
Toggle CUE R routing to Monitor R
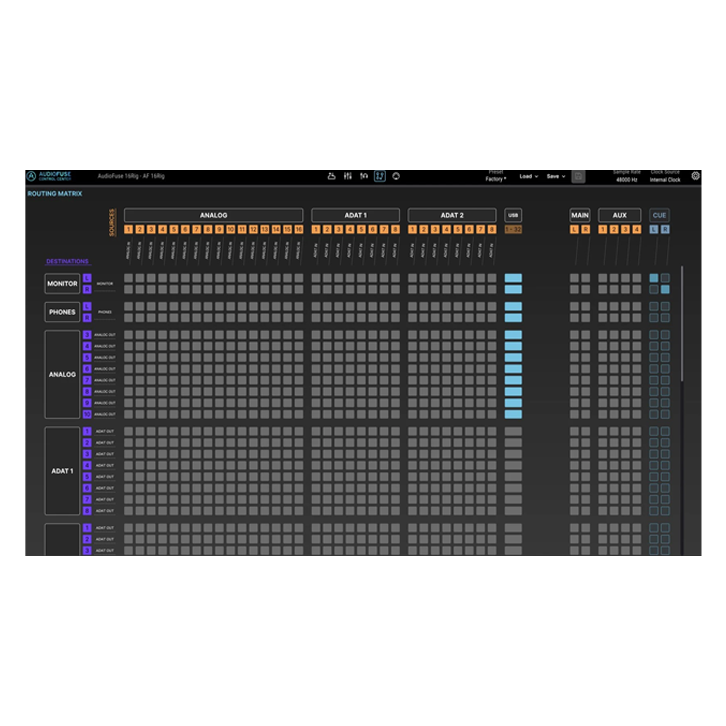(x=665, y=289)
